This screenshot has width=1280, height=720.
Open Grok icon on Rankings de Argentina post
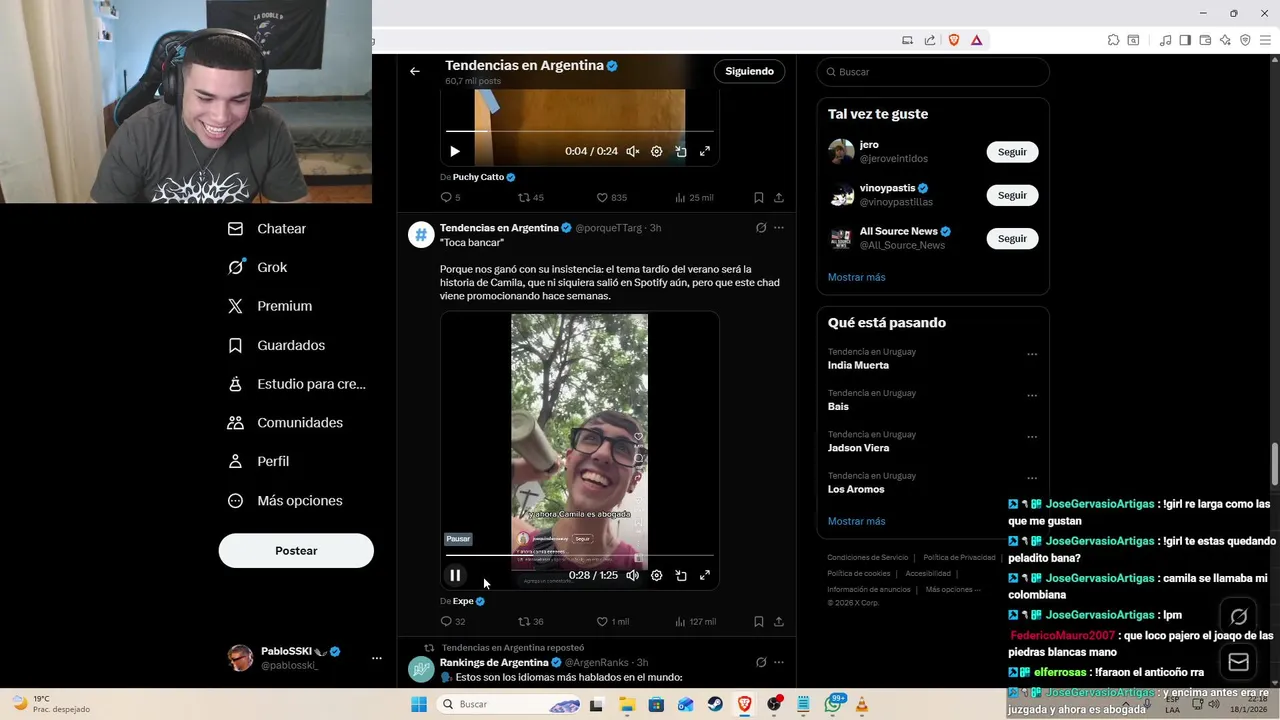coord(761,662)
